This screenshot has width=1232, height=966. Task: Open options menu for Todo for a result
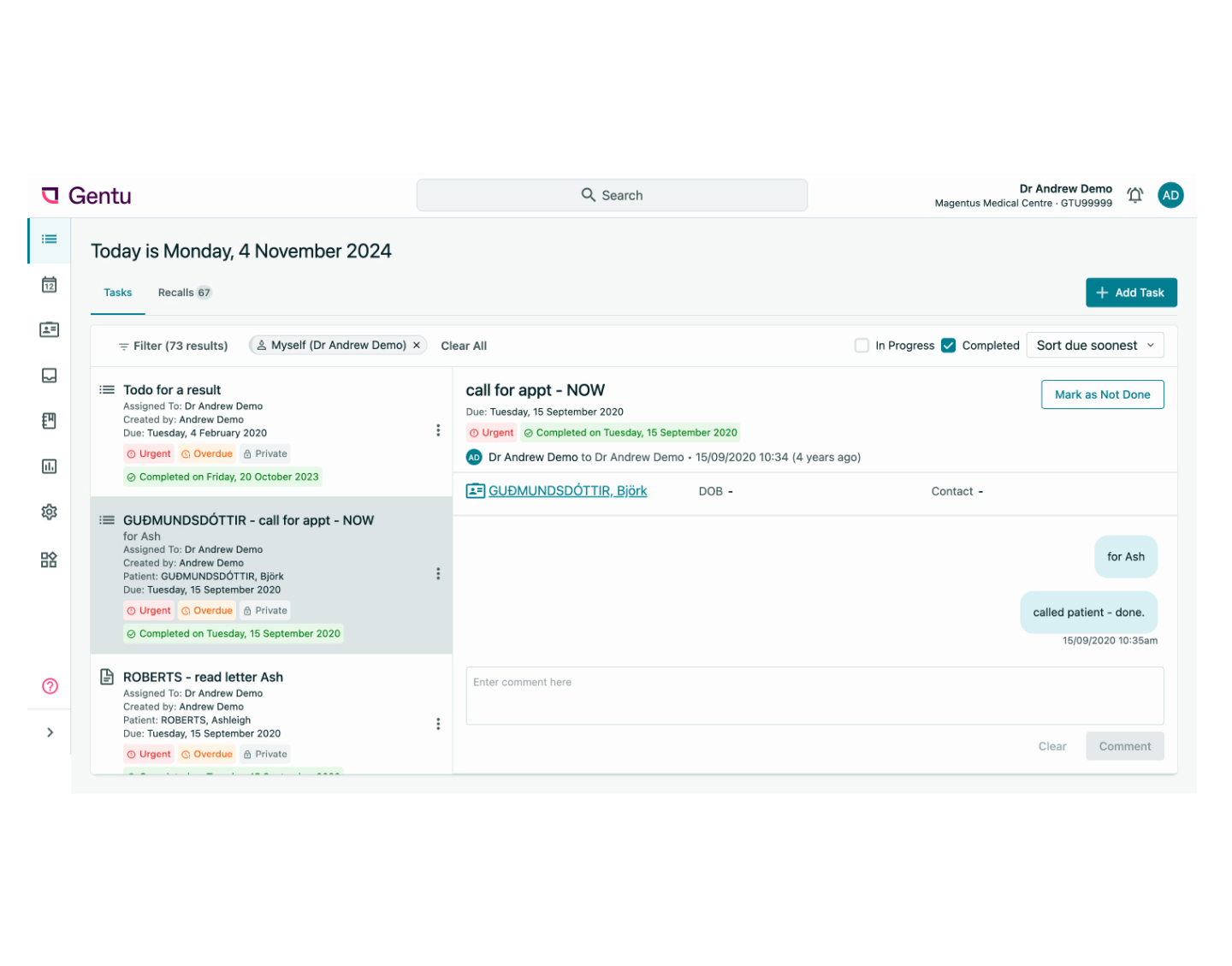438,430
